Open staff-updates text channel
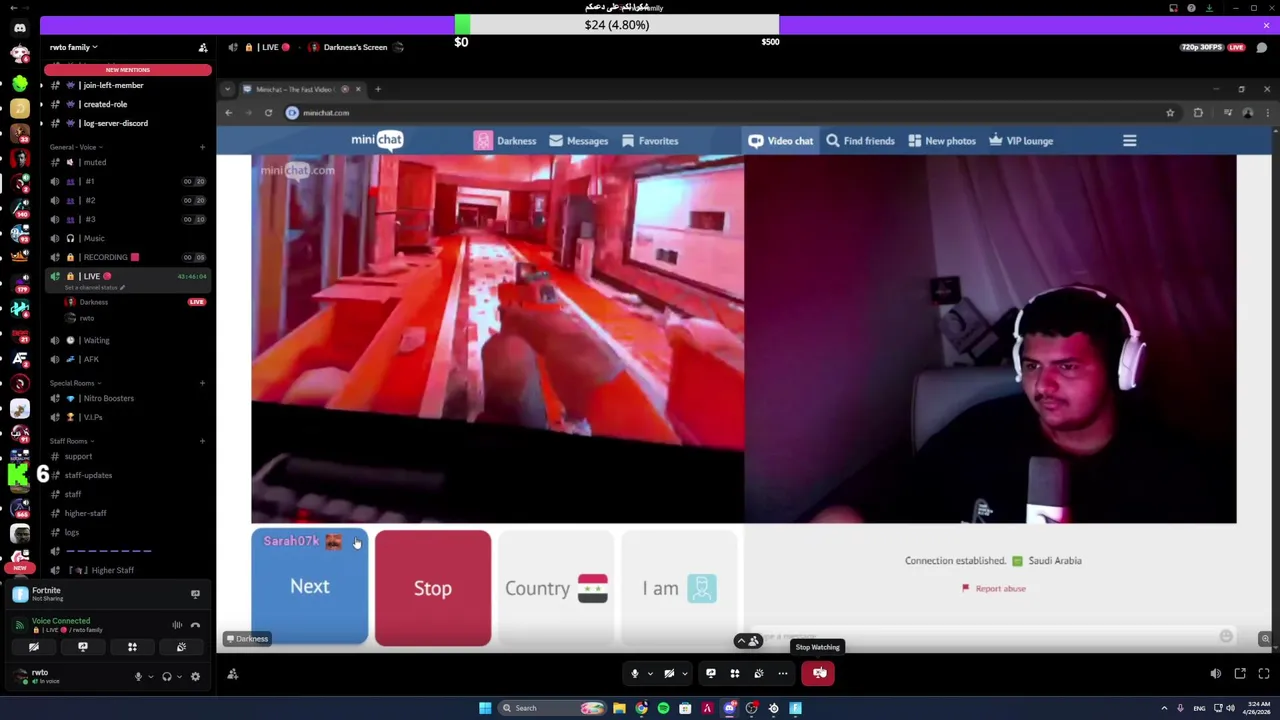 [x=127, y=475]
